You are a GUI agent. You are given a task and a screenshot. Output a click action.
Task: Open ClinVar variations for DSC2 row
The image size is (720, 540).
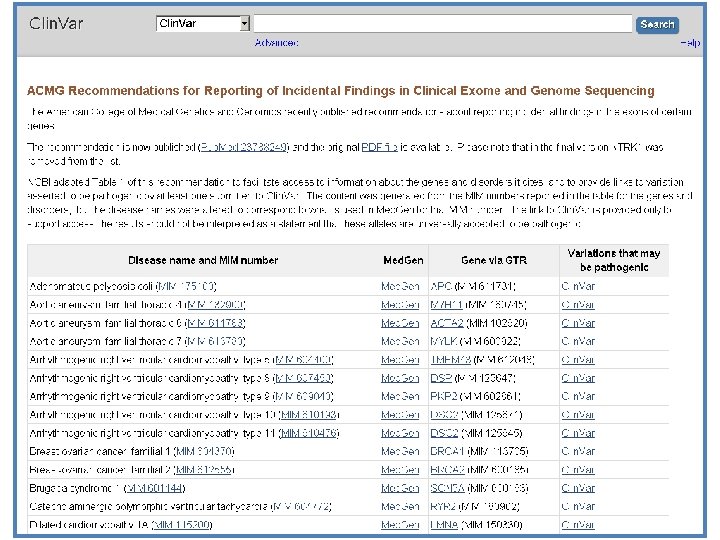578,433
